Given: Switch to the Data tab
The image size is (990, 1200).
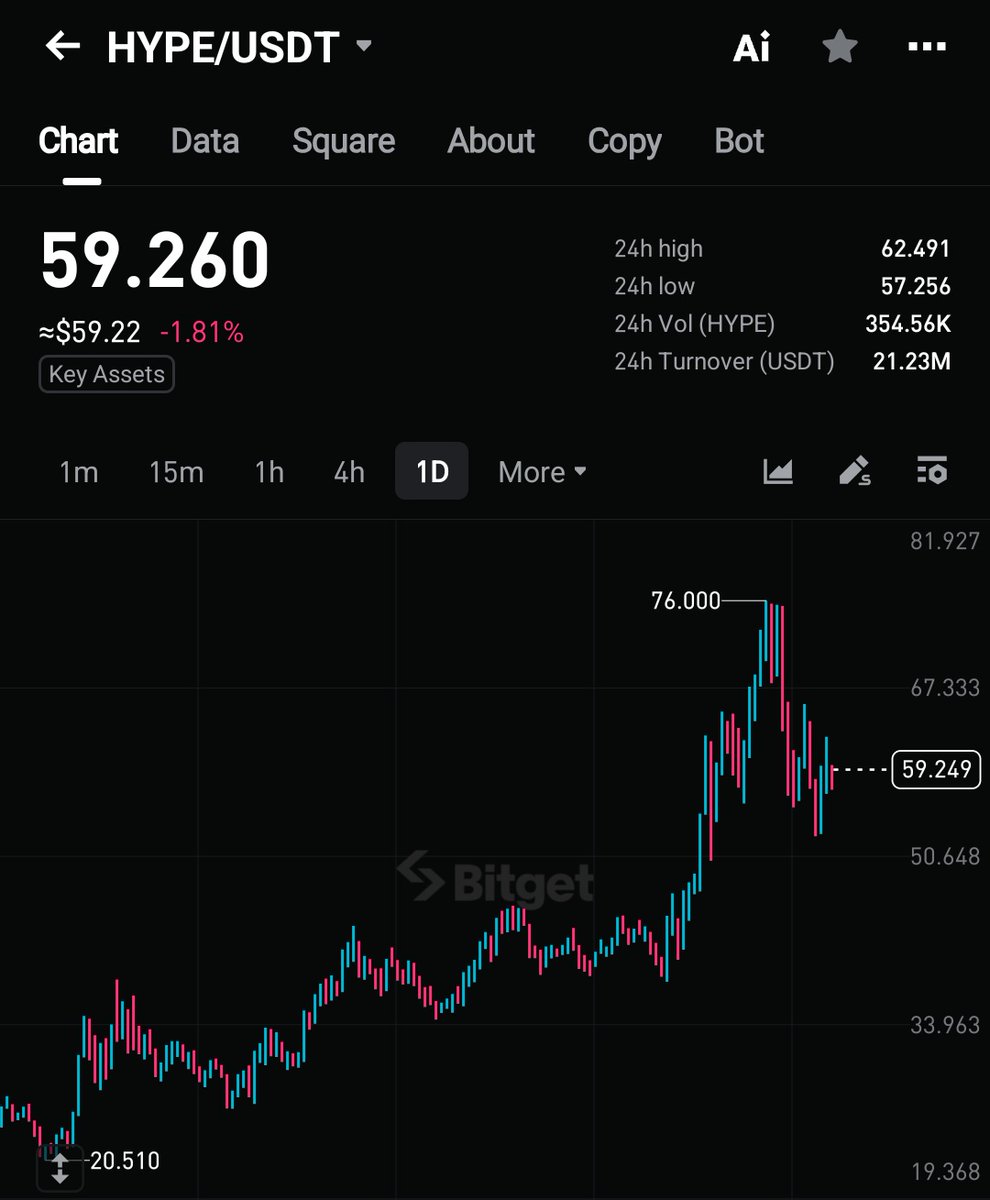Looking at the screenshot, I should 205,141.
